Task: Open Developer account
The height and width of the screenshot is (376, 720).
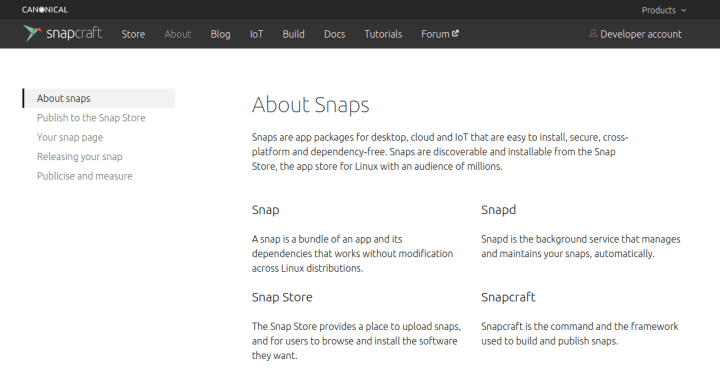Action: tap(641, 34)
